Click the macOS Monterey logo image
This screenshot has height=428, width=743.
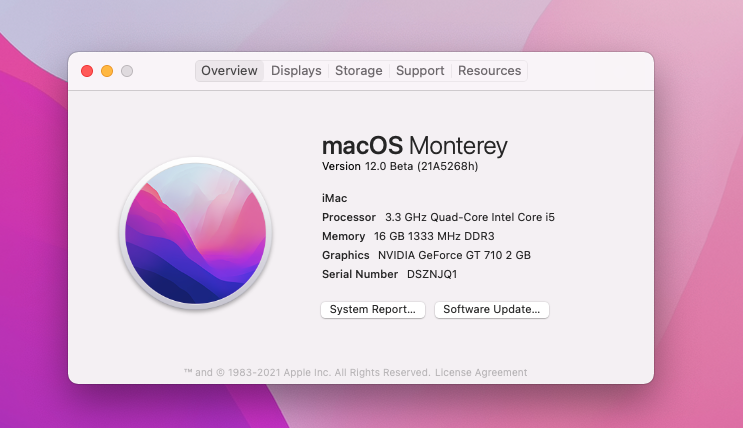[x=196, y=233]
